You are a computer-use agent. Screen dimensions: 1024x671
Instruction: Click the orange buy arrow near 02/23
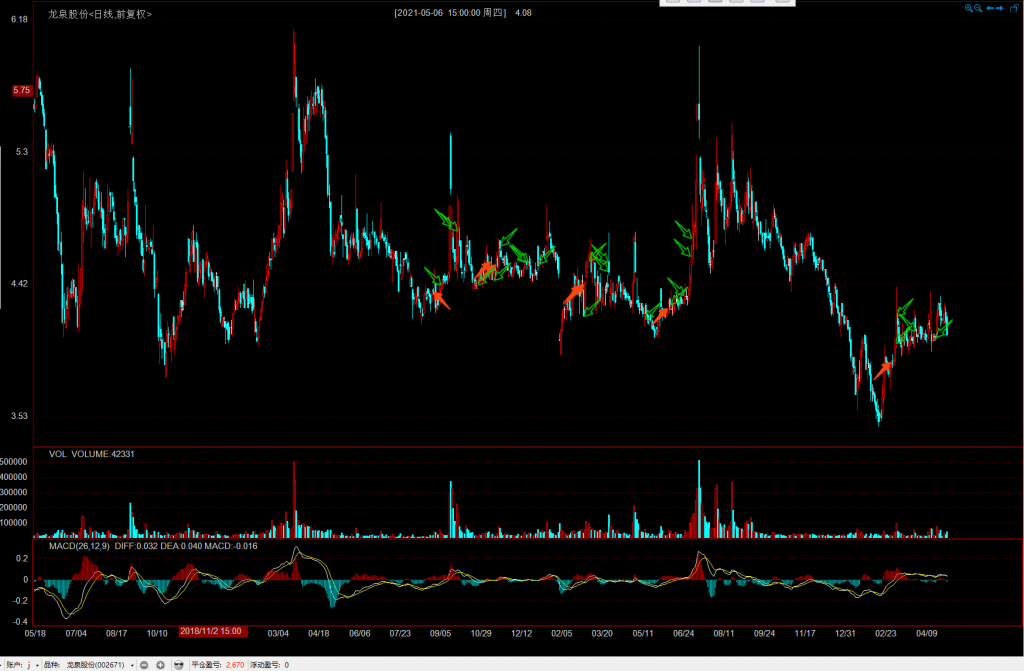coord(881,369)
